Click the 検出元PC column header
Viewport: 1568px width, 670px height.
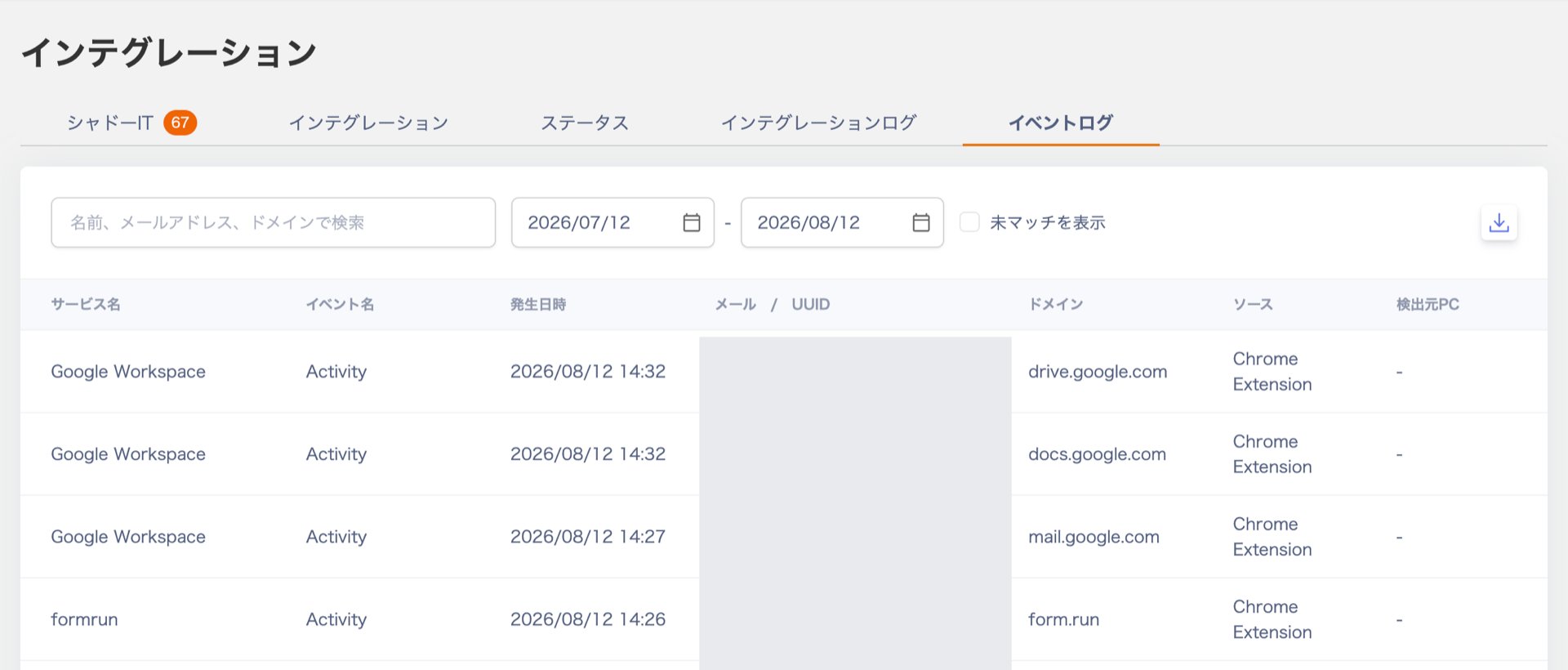pyautogui.click(x=1428, y=304)
